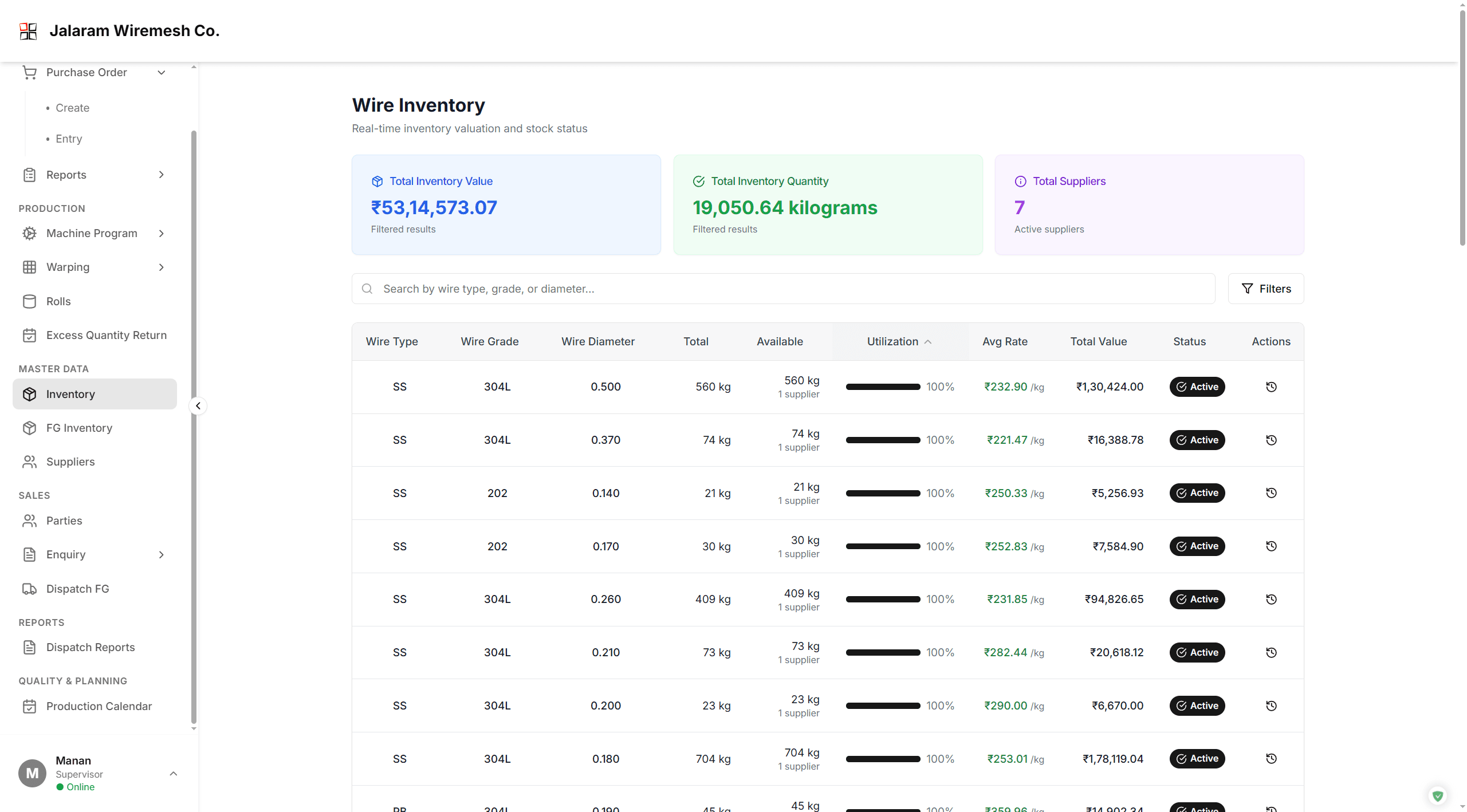The height and width of the screenshot is (812, 1467).
Task: Open history for the SS 304L 0.500 row
Action: pos(1271,387)
